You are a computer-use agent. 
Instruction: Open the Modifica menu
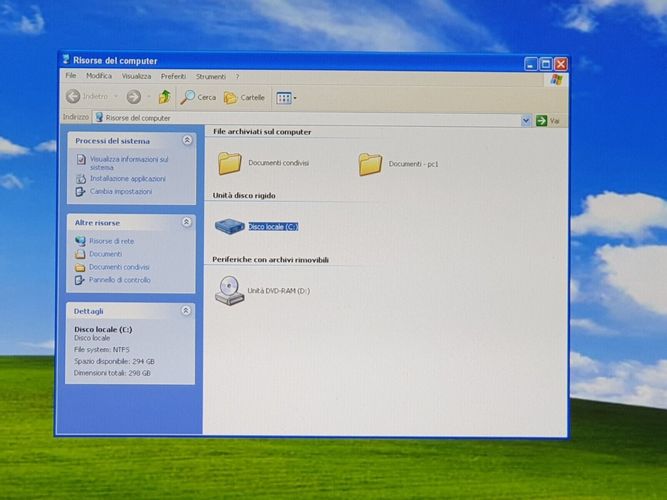click(99, 76)
